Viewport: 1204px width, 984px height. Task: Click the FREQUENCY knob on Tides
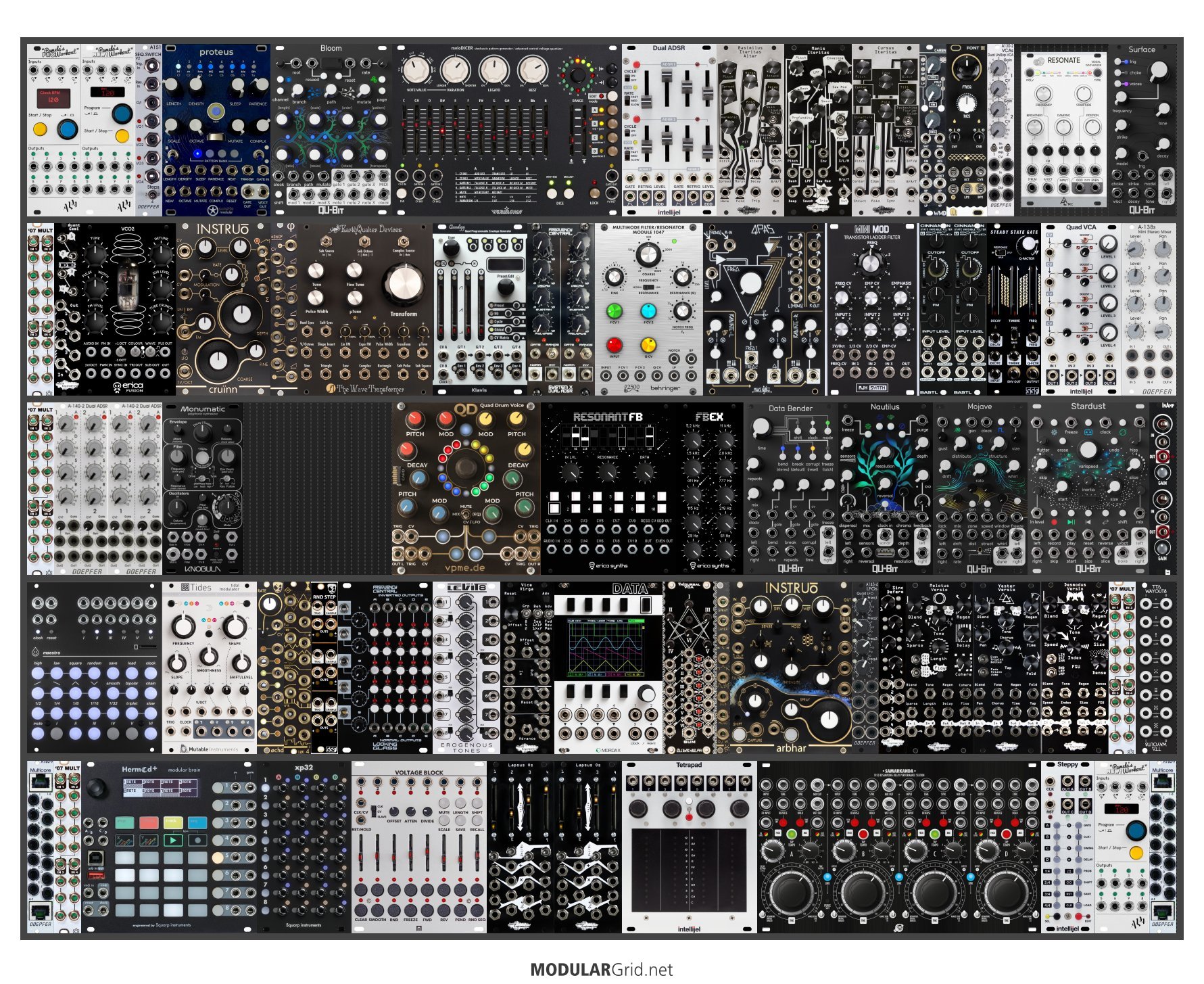(183, 626)
